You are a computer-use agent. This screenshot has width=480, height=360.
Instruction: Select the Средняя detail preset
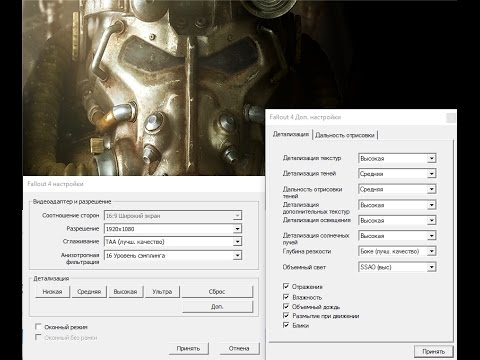coord(89,292)
